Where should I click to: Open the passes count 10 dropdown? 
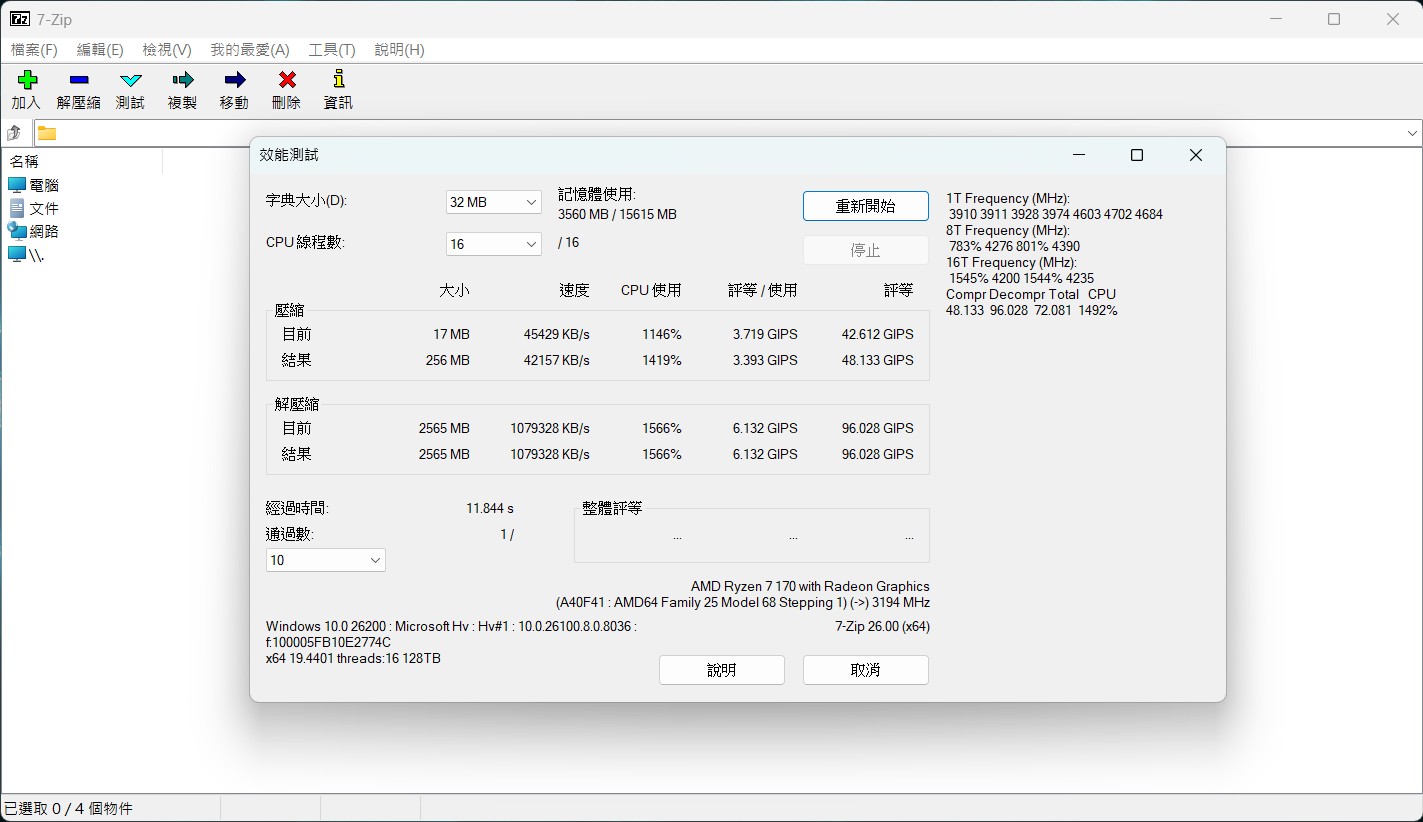point(325,560)
